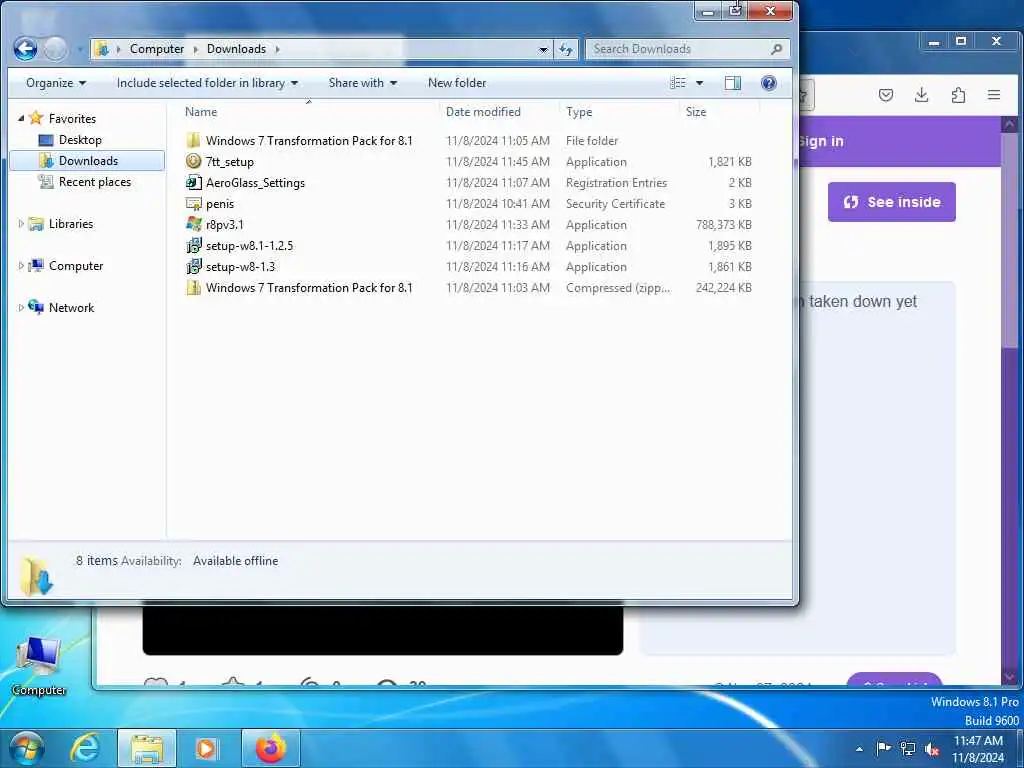Image resolution: width=1024 pixels, height=768 pixels.
Task: Click the Pocket icon in Firefox toolbar
Action: pos(886,95)
